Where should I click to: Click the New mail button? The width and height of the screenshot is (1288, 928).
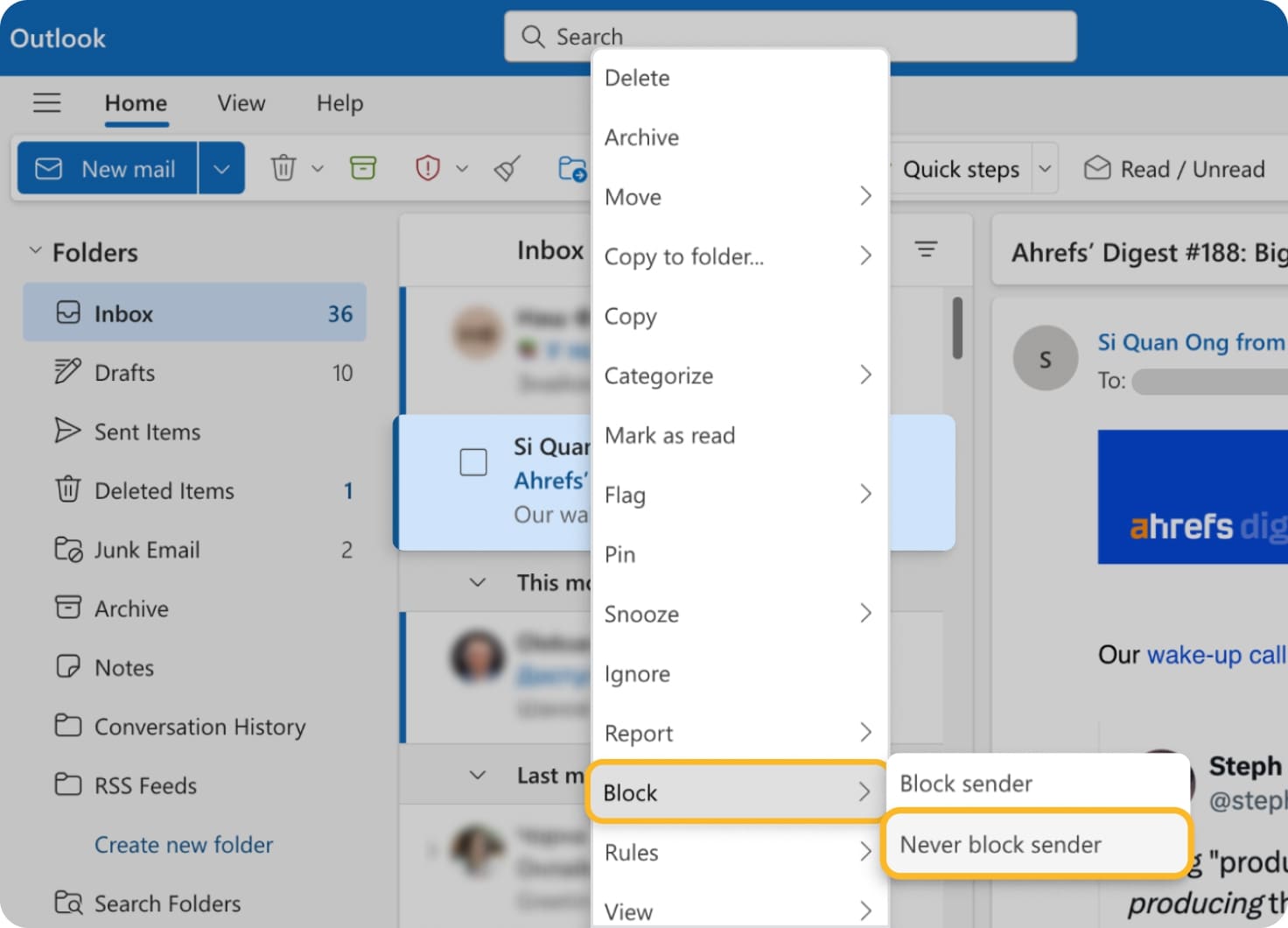click(x=108, y=168)
